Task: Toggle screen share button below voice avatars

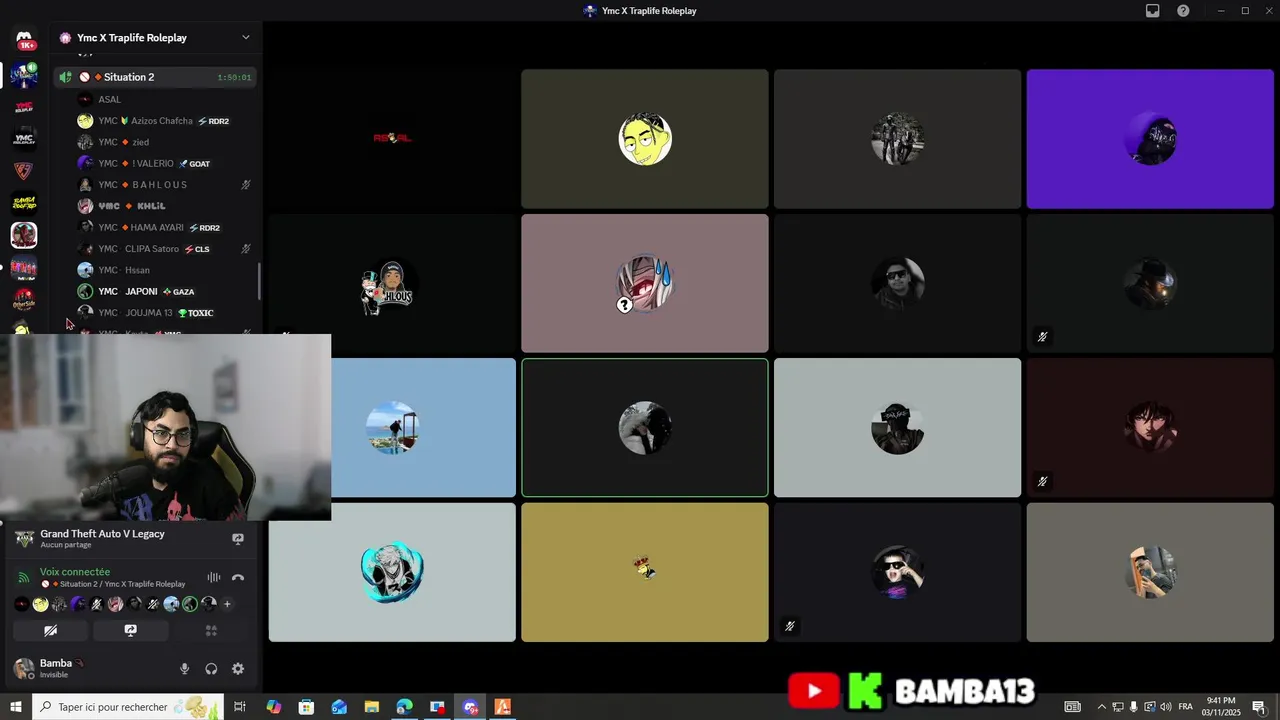Action: pos(130,631)
